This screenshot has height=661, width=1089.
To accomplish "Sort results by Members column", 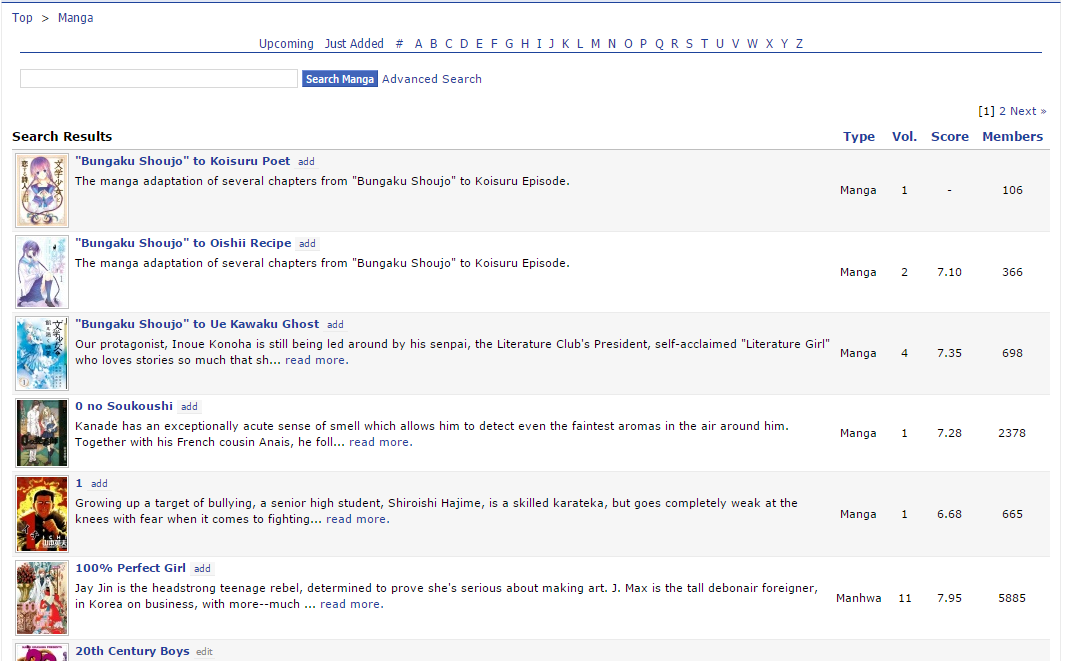I will pyautogui.click(x=1012, y=137).
